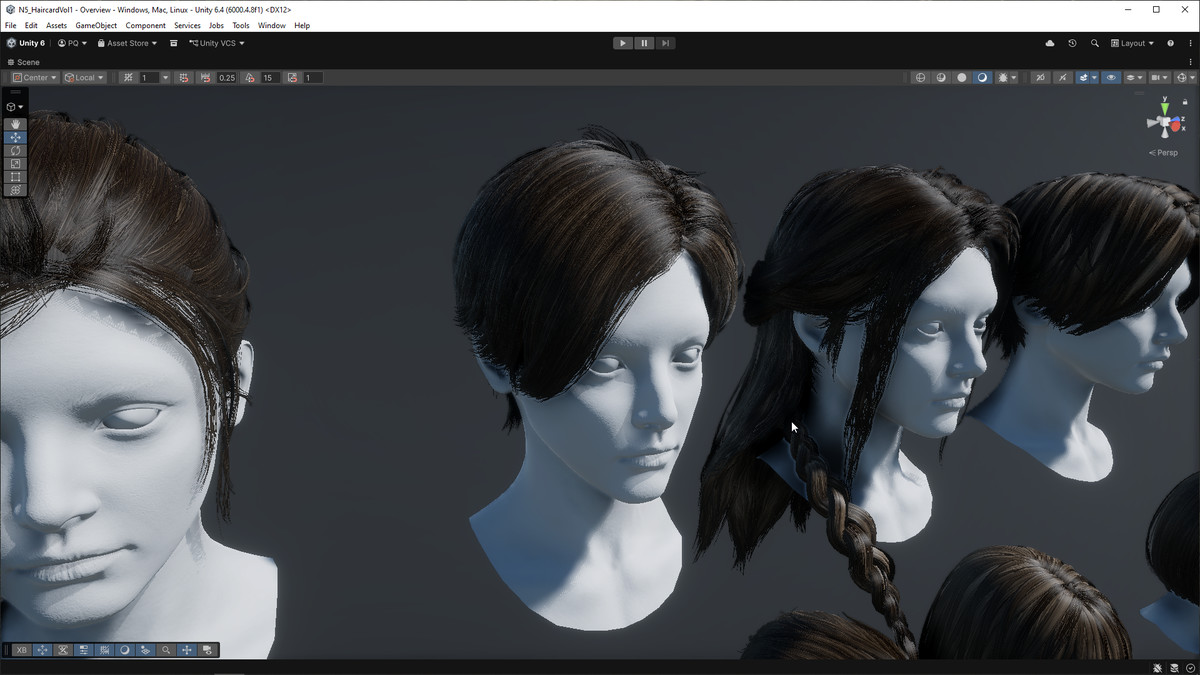Open the Center pivot mode dropdown

point(34,77)
